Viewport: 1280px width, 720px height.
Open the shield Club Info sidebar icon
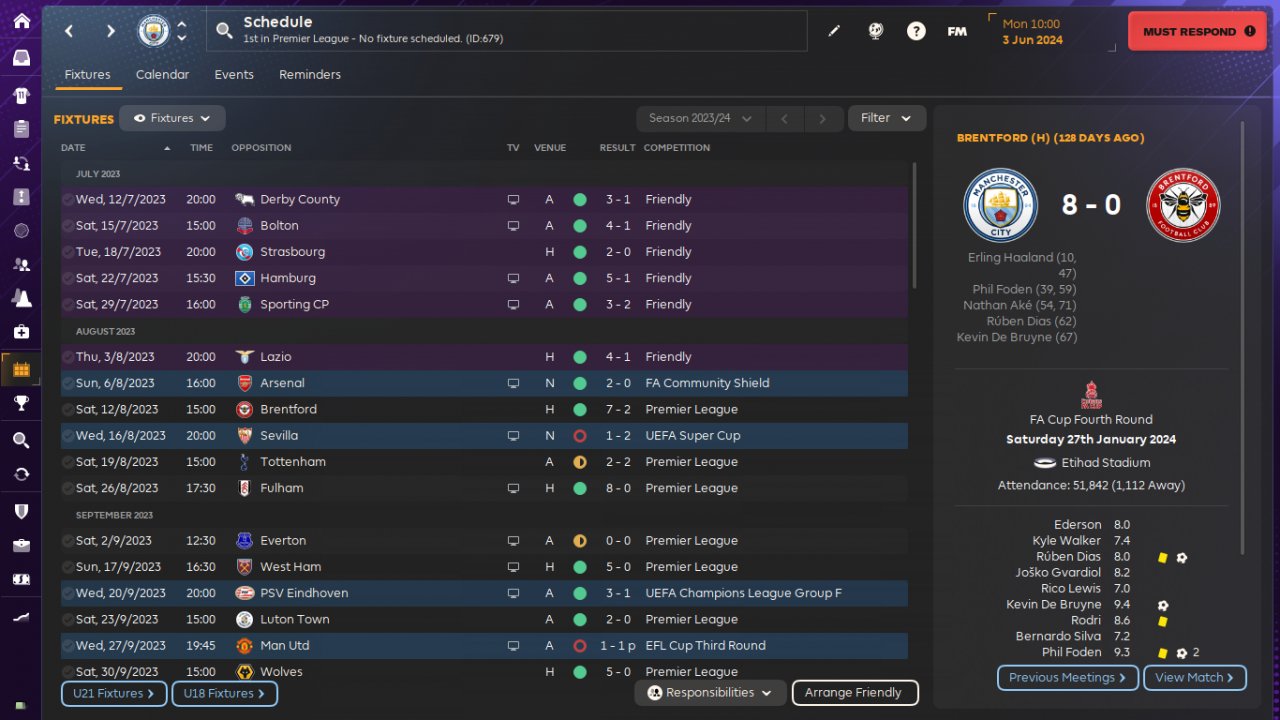pos(21,511)
